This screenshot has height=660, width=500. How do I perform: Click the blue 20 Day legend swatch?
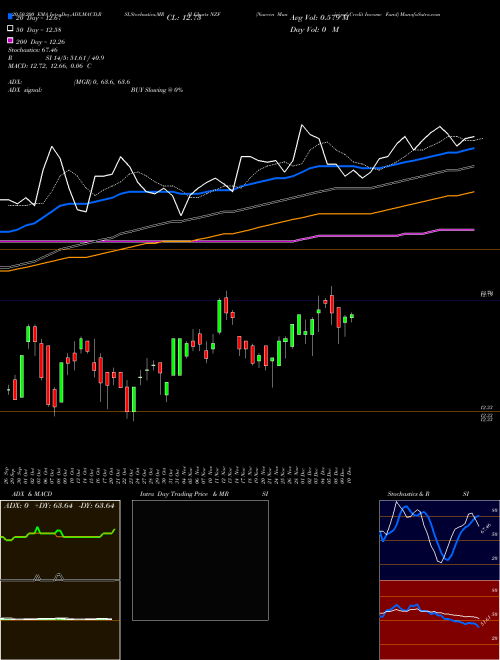tap(10, 17)
